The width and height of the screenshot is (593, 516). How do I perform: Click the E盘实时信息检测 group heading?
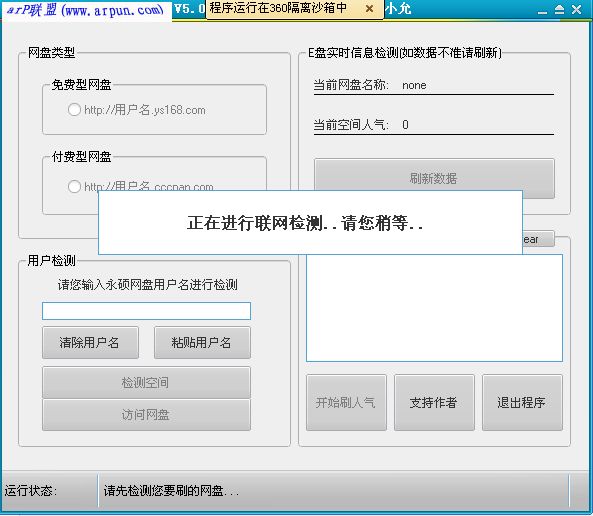click(405, 53)
